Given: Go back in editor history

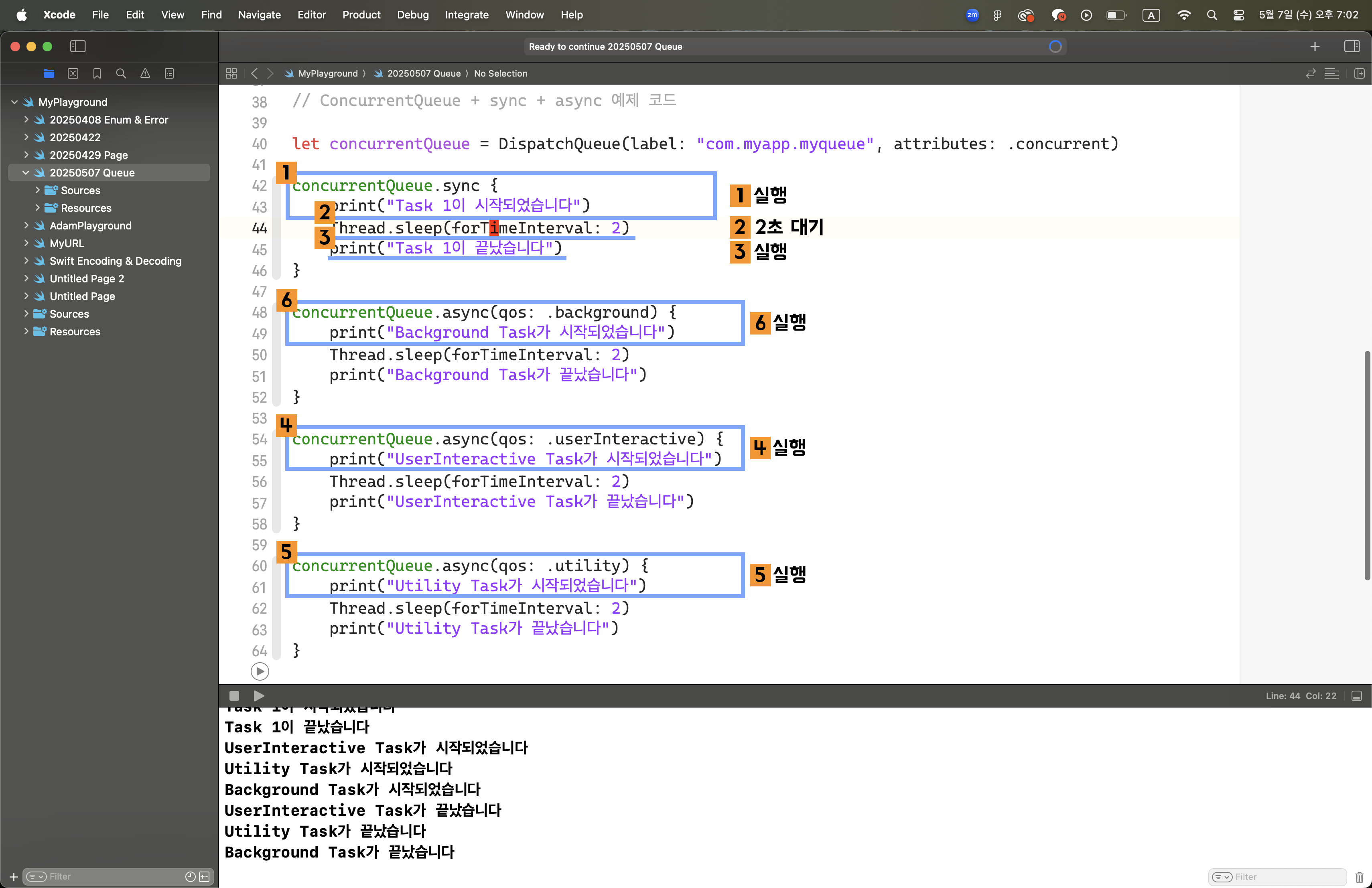Looking at the screenshot, I should pyautogui.click(x=254, y=73).
